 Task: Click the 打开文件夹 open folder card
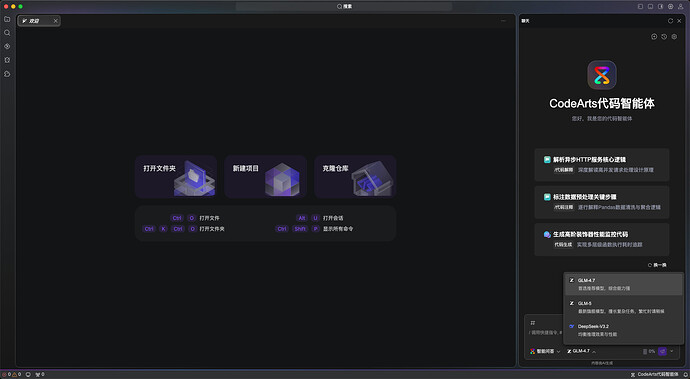(x=176, y=176)
